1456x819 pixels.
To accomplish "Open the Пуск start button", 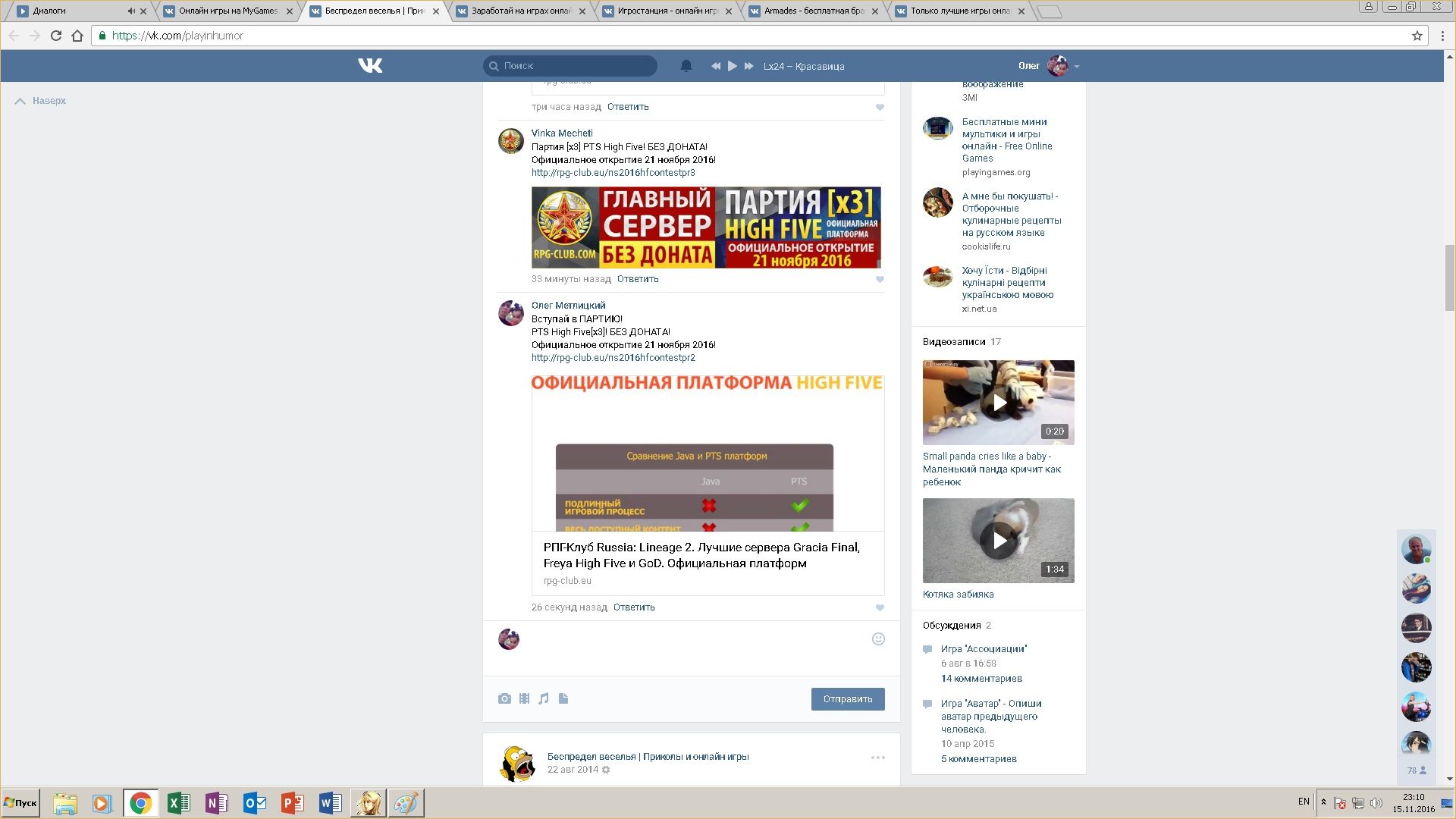I will 20,803.
